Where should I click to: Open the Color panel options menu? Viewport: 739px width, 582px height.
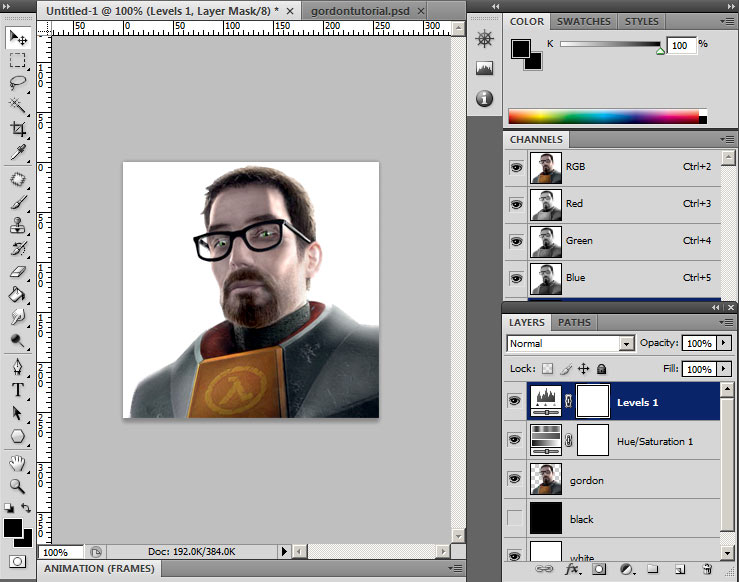tap(726, 21)
